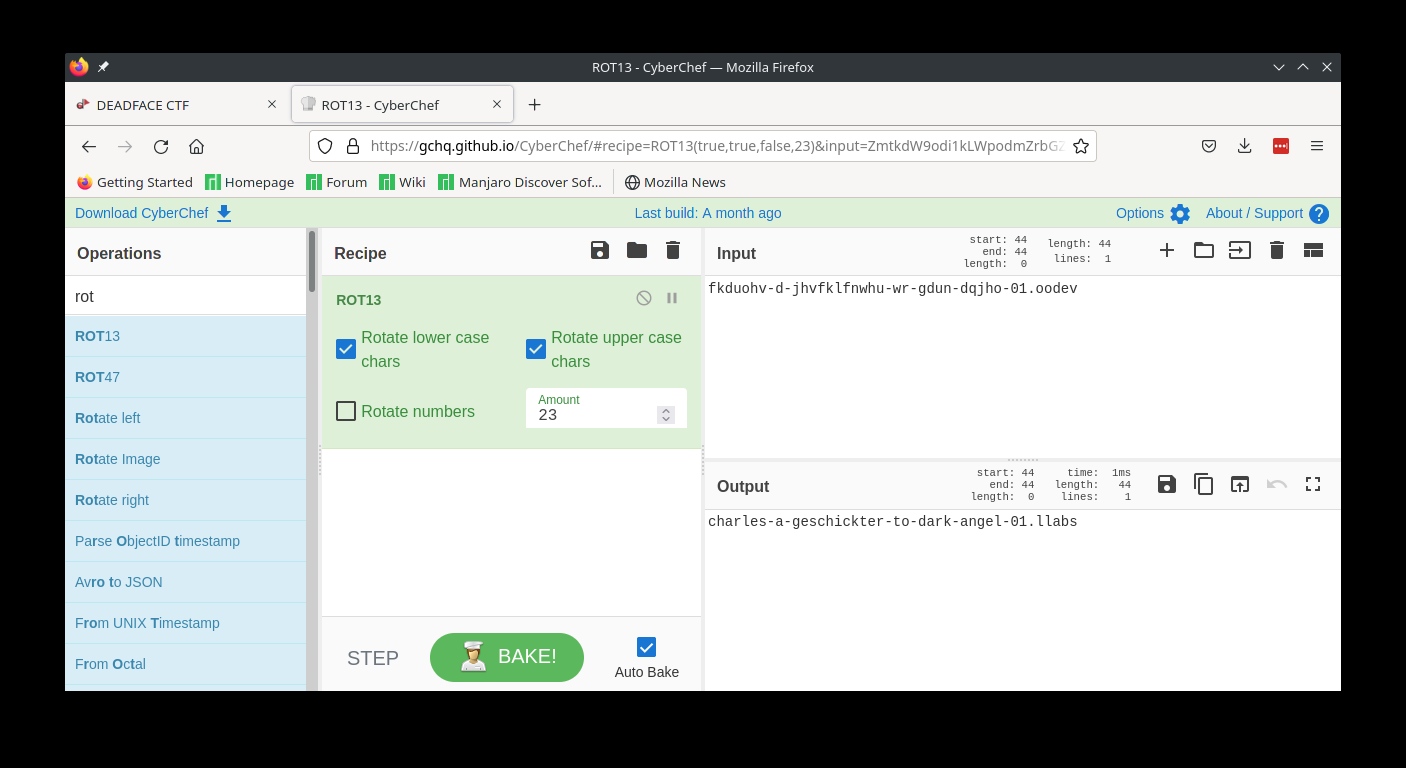Click the BAKE! button

[x=507, y=657]
